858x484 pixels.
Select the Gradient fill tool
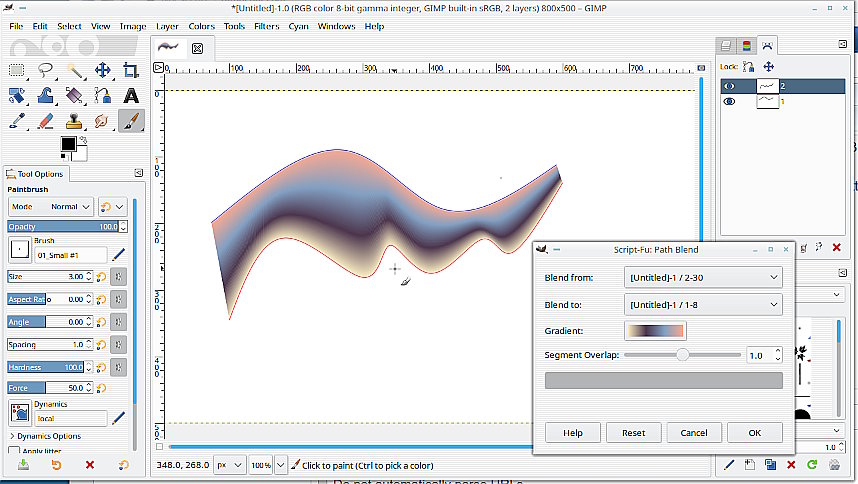tap(74, 95)
